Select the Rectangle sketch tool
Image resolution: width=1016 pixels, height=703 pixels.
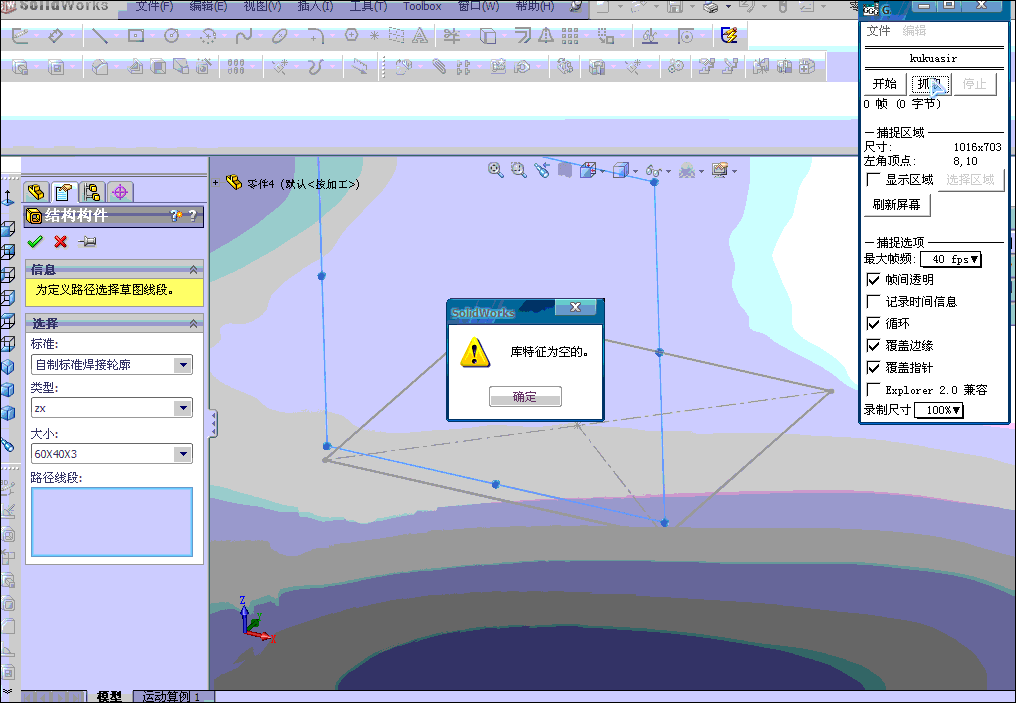click(135, 35)
